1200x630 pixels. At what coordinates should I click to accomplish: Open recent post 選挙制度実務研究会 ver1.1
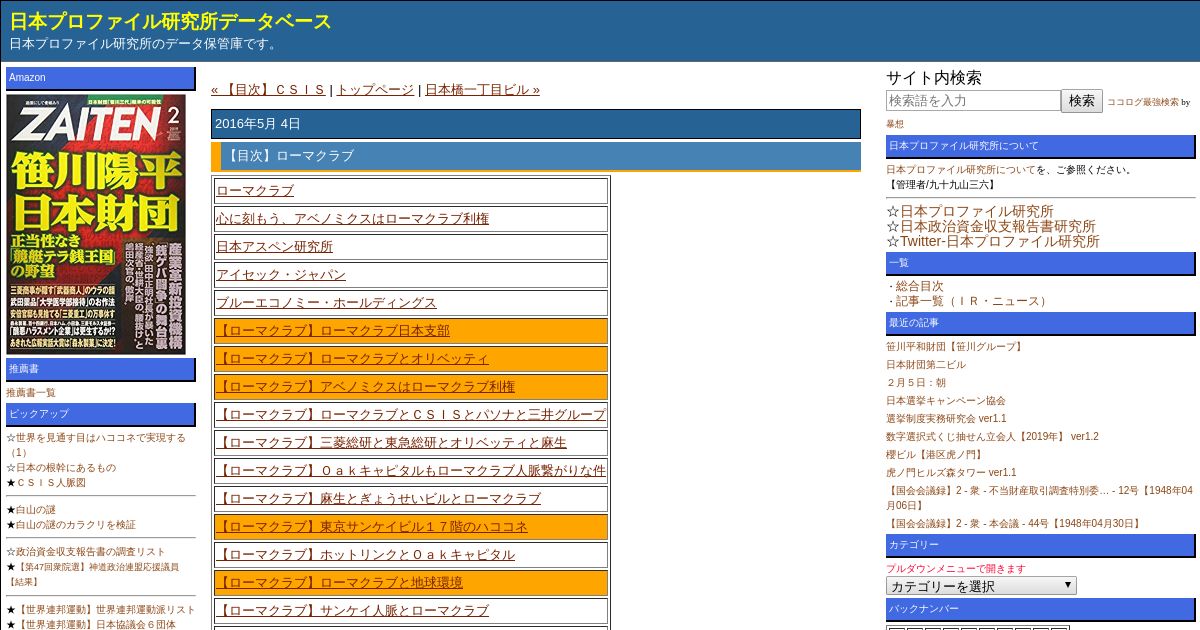[x=946, y=419]
